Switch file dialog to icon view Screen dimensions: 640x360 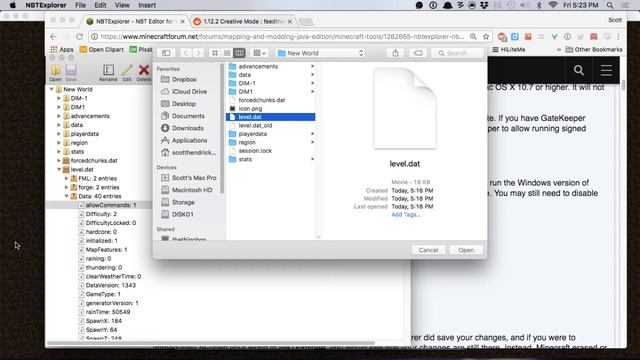pyautogui.click(x=215, y=53)
